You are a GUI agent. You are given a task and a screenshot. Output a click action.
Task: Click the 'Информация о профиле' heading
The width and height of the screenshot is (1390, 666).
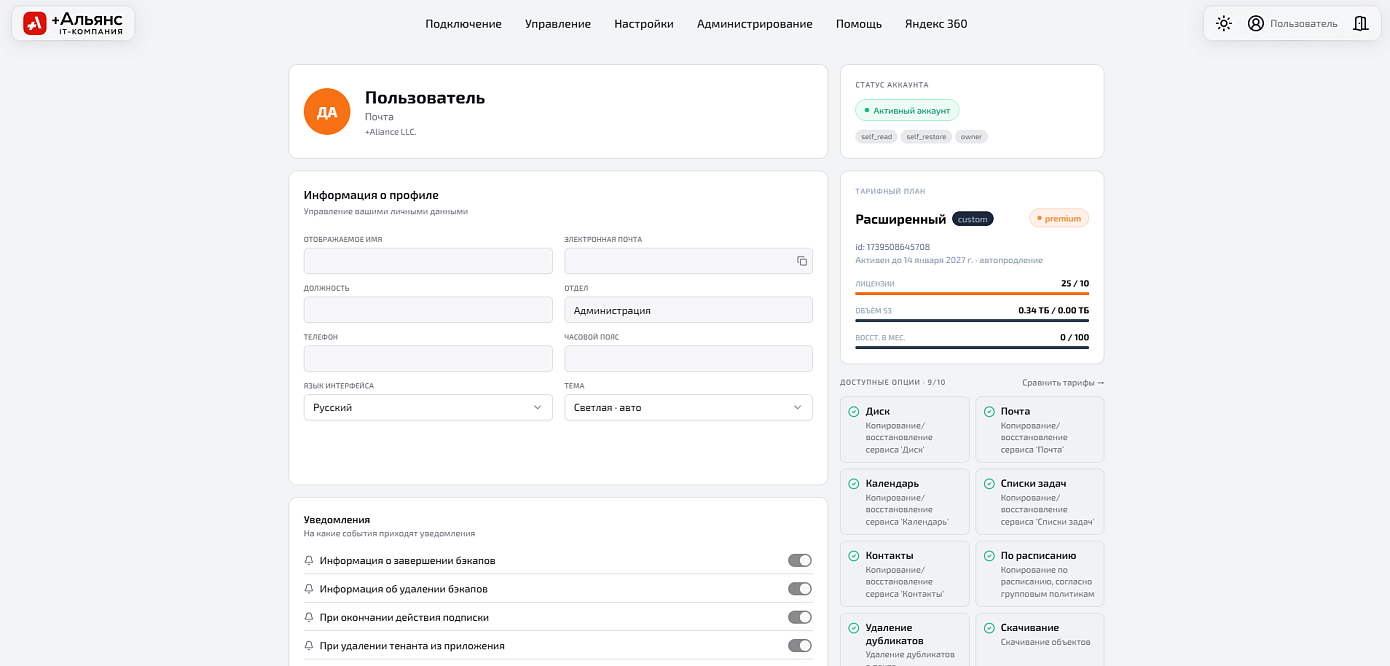pyautogui.click(x=371, y=195)
